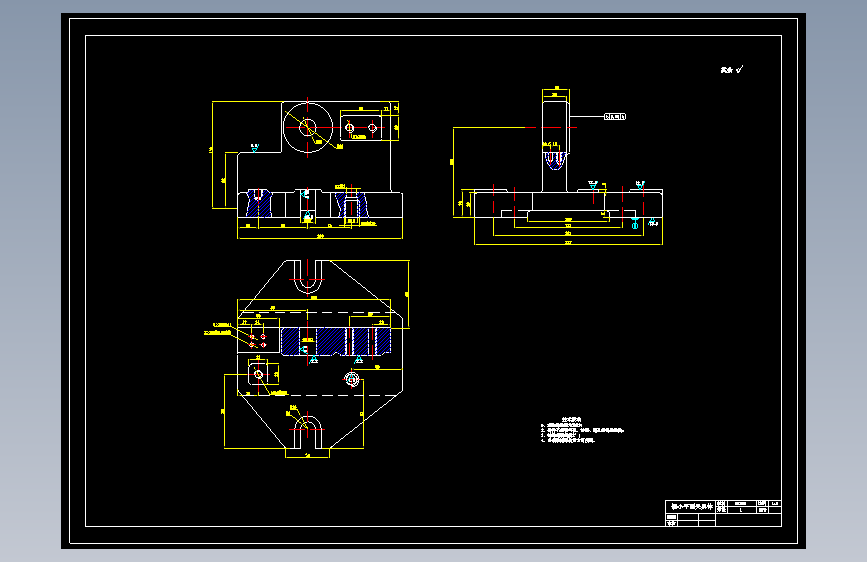Click the small circular hole feature in the plan view

pos(352,379)
